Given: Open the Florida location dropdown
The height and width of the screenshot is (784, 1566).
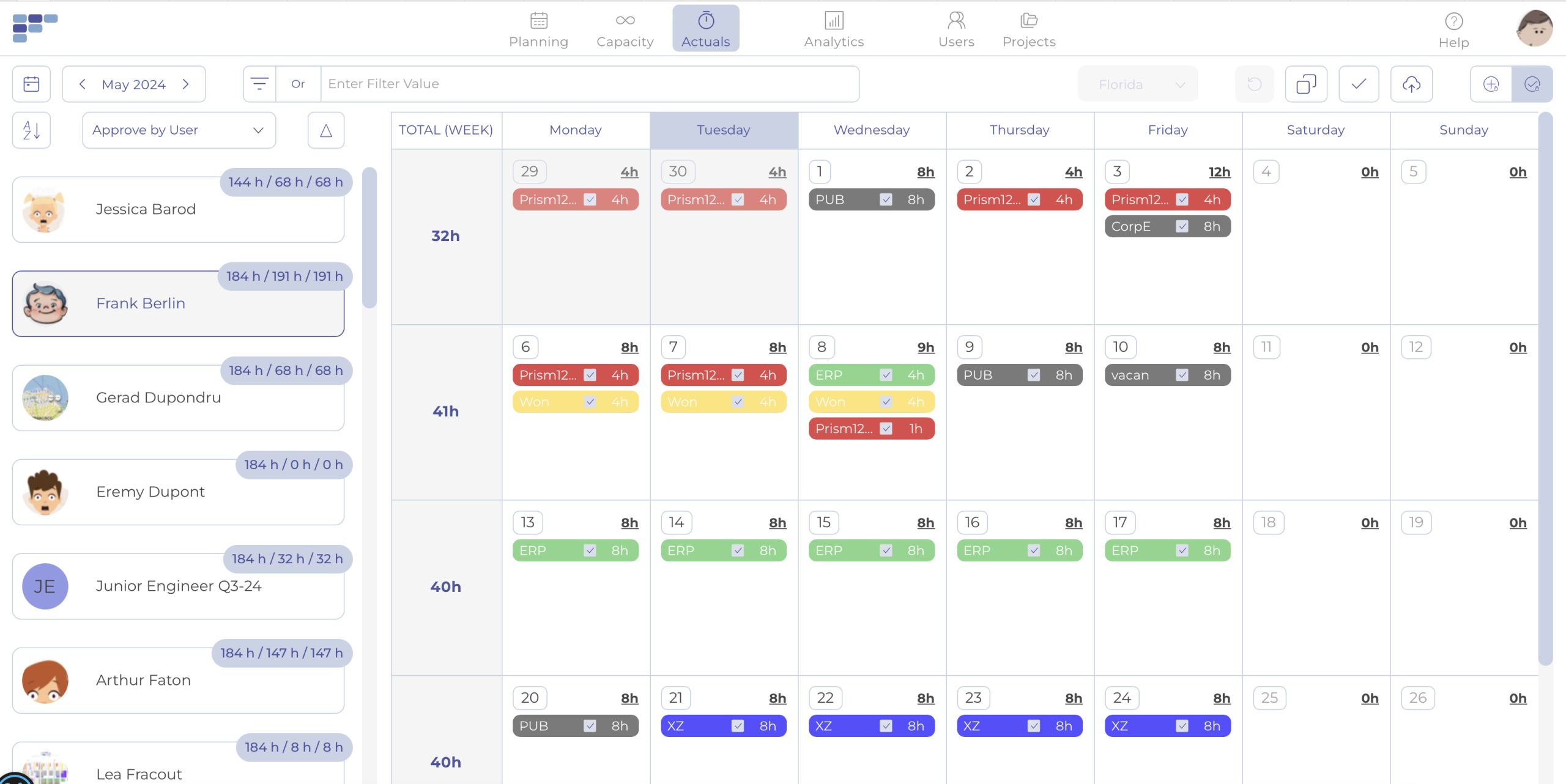Looking at the screenshot, I should 1138,84.
